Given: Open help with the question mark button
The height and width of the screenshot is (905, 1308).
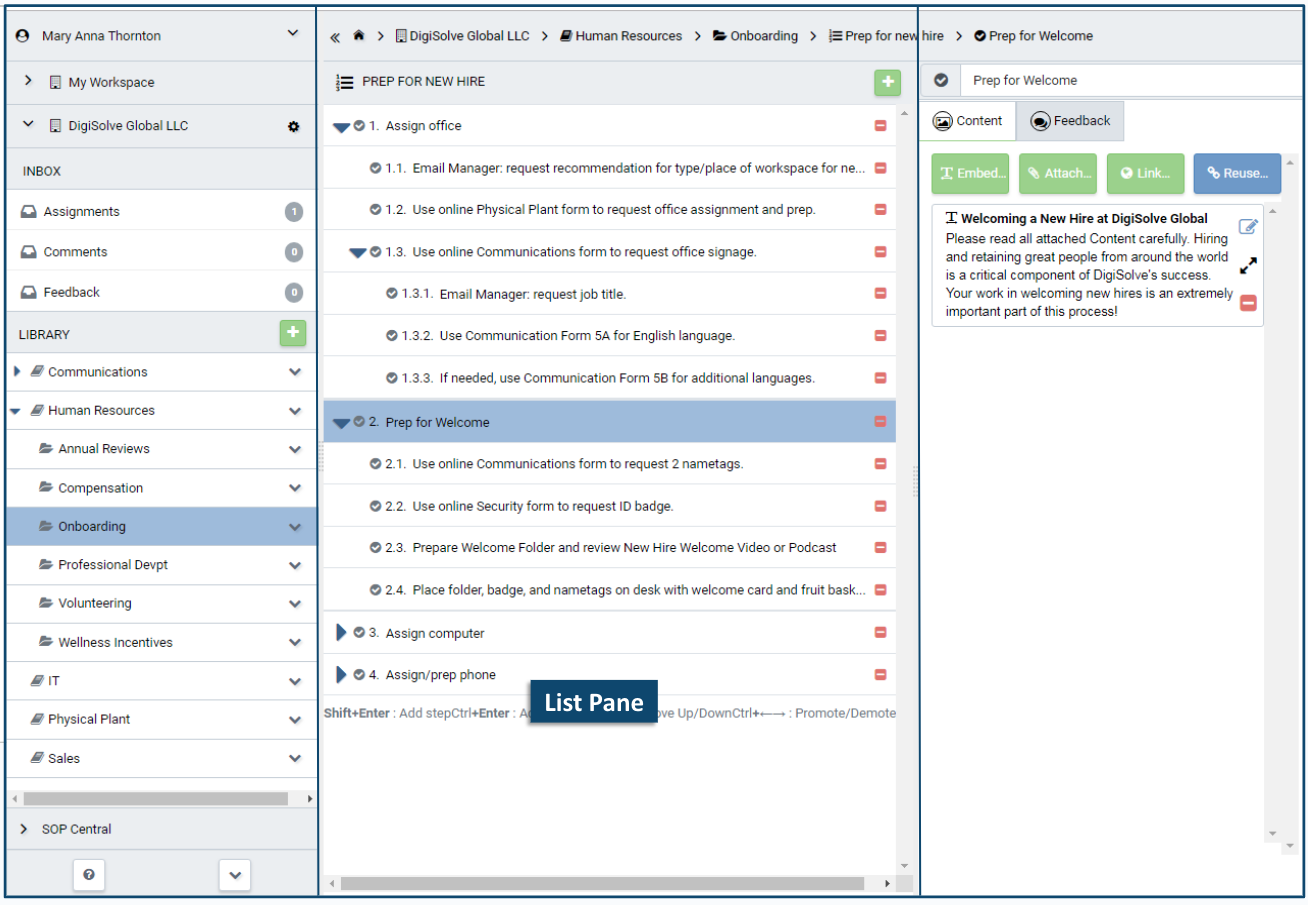Looking at the screenshot, I should click(89, 875).
